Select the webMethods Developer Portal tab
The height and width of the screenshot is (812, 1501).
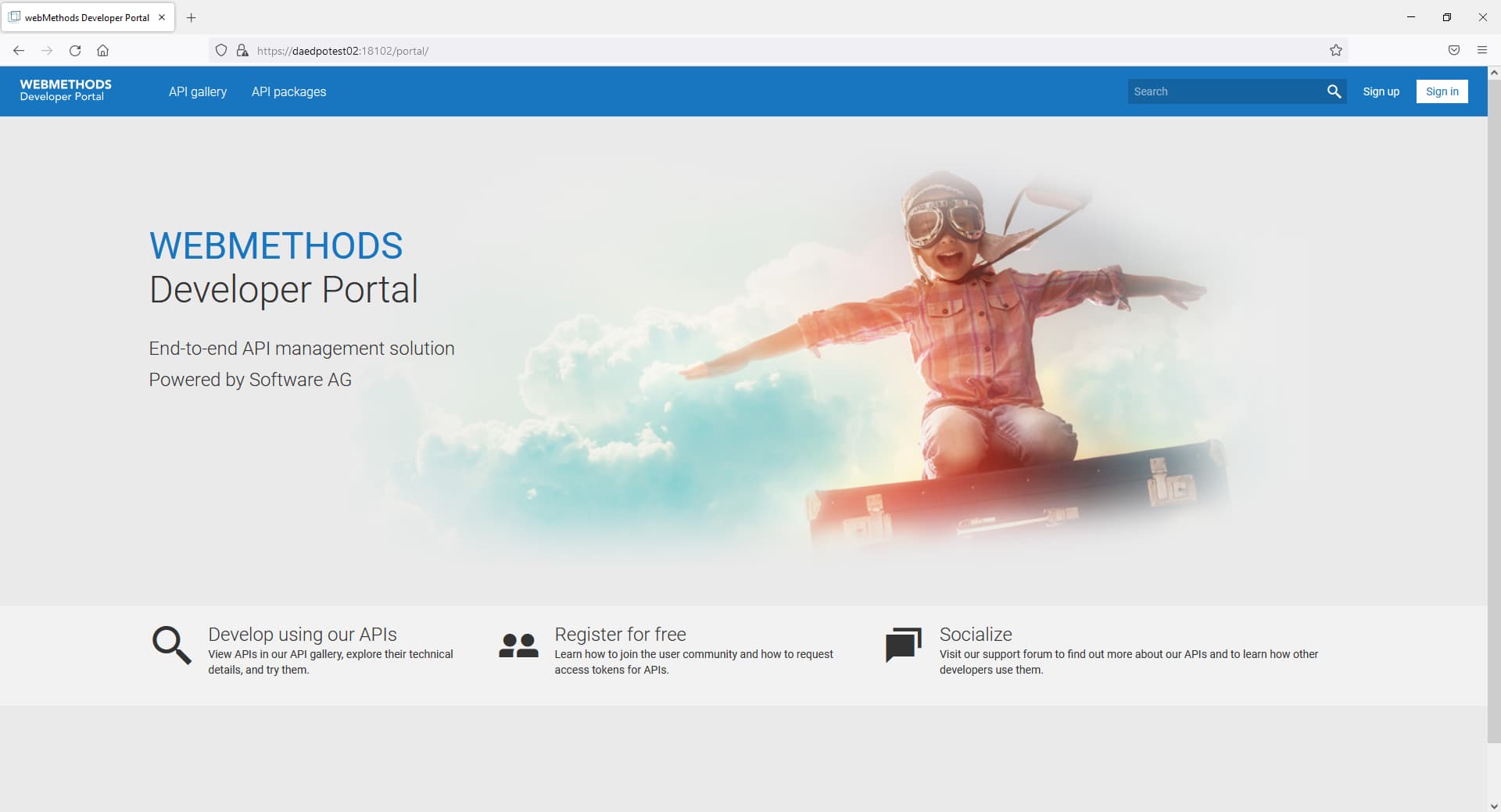(88, 17)
